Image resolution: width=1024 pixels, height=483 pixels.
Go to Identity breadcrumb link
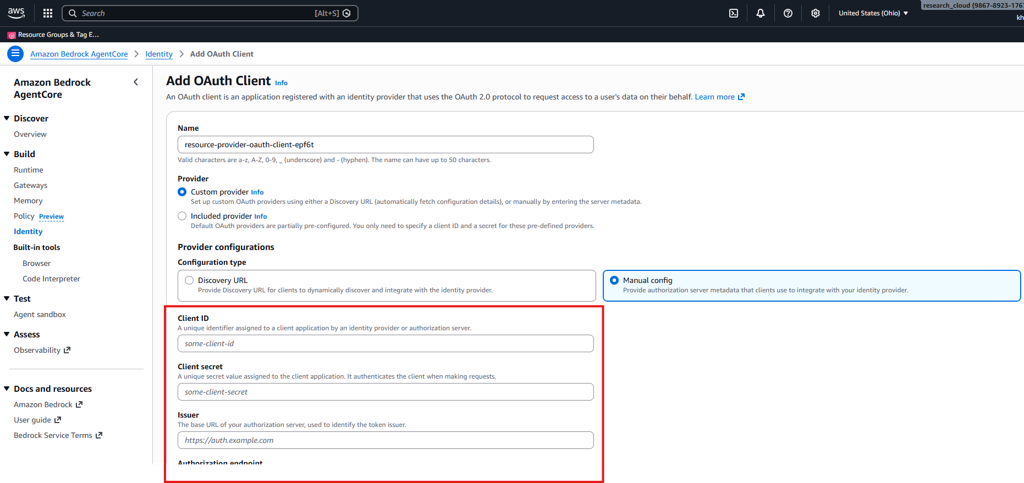click(x=159, y=54)
